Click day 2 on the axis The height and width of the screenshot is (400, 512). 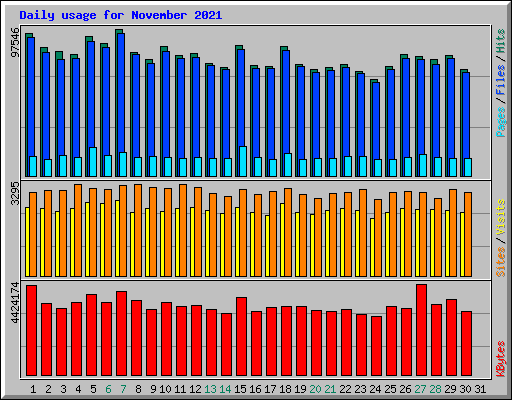click(x=48, y=389)
